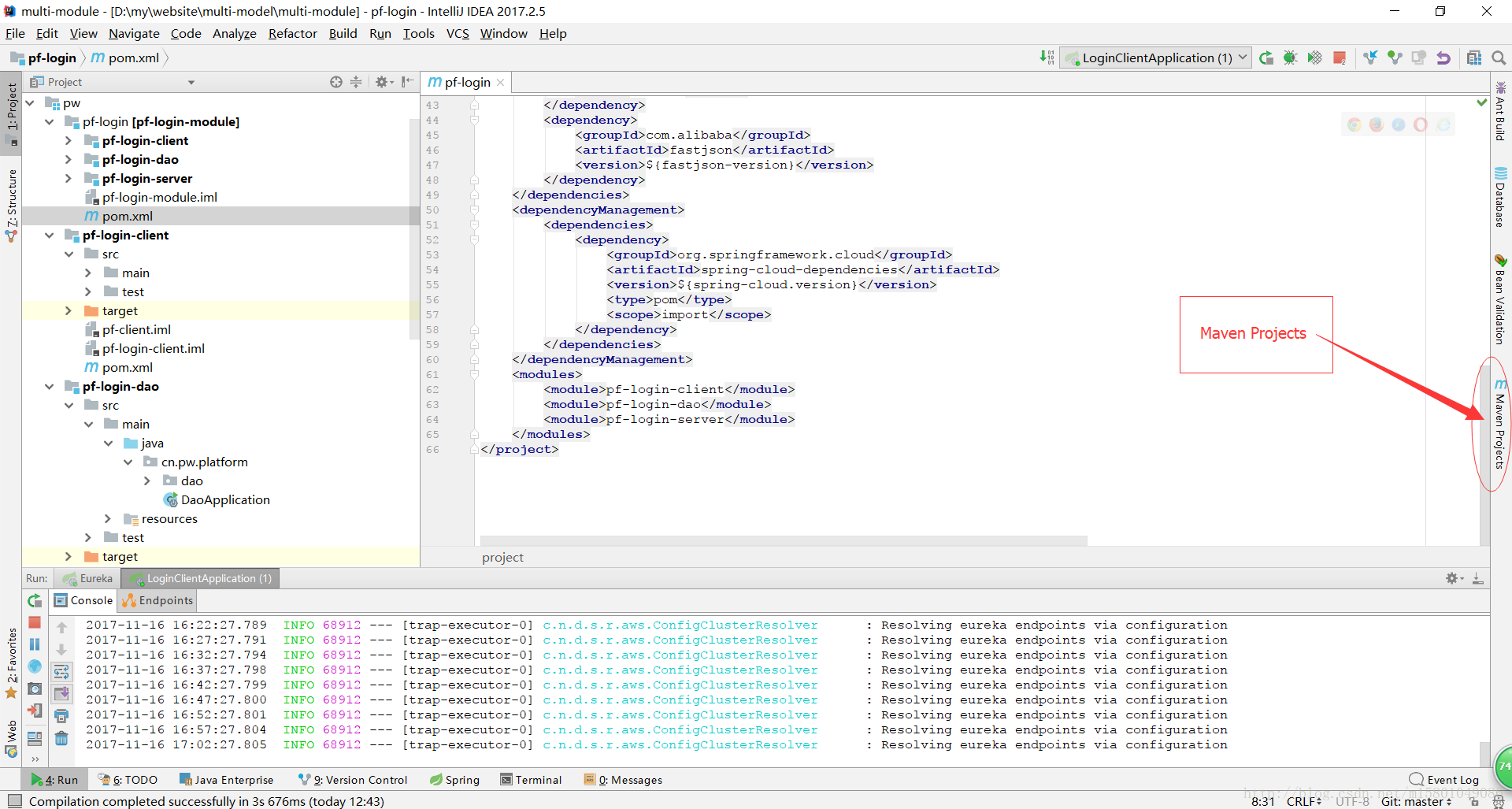Expand the resources folder

(x=108, y=518)
